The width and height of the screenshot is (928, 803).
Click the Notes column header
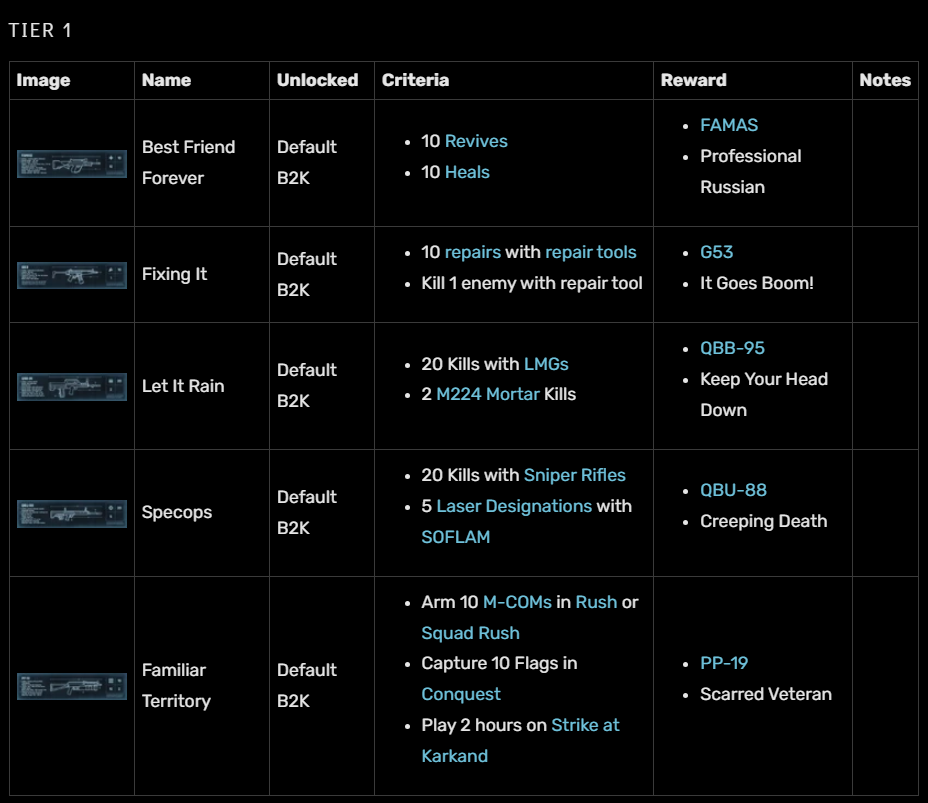point(885,80)
